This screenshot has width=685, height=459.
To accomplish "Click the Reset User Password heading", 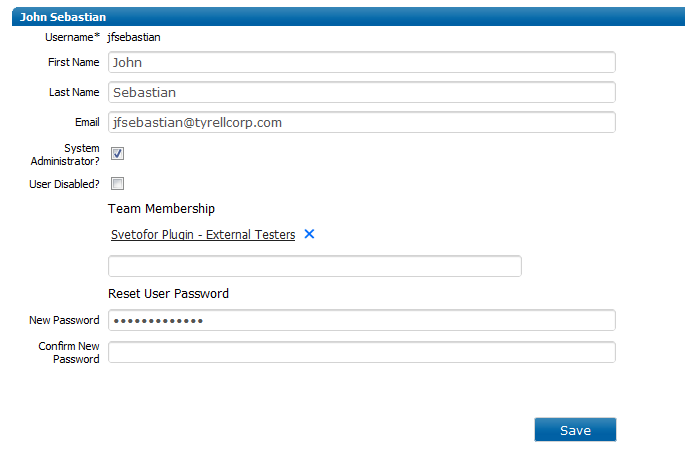I will (168, 293).
